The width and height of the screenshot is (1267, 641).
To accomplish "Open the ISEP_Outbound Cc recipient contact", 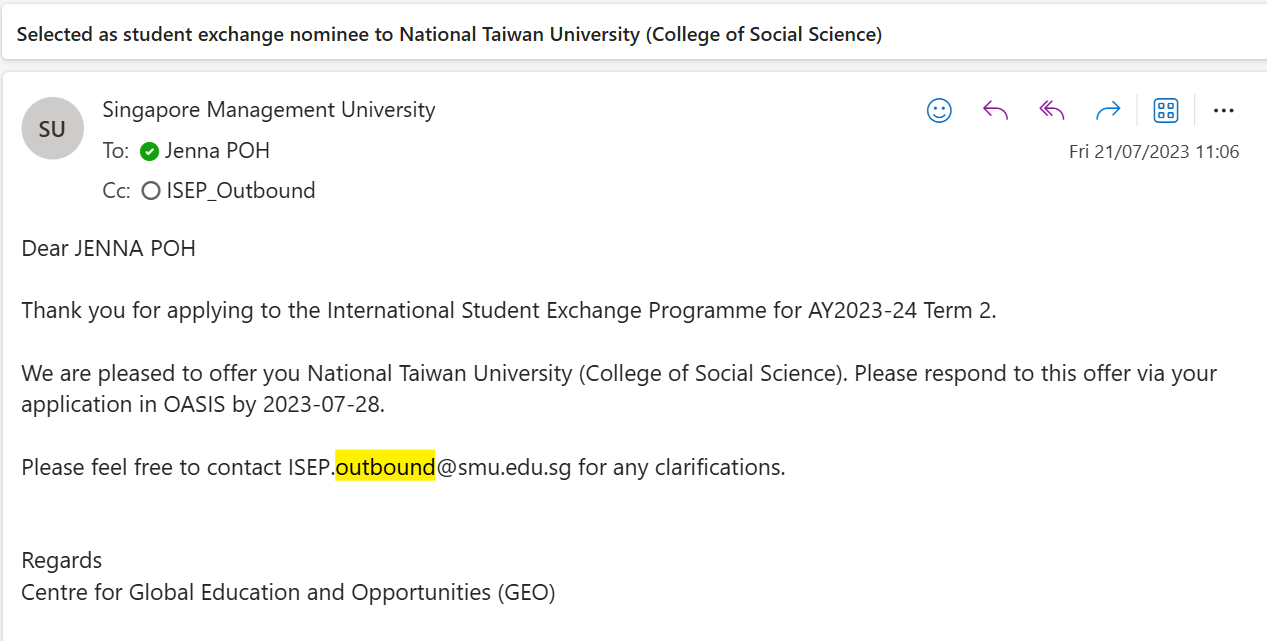I will 241,190.
